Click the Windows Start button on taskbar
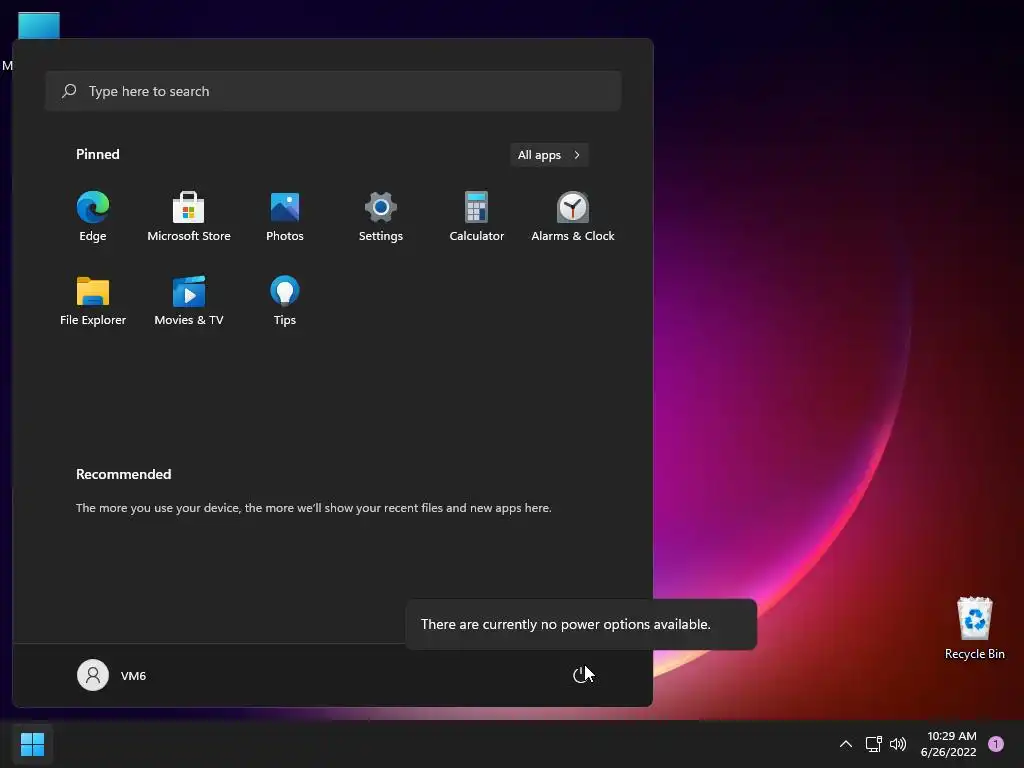Image resolution: width=1024 pixels, height=768 pixels. 32,744
